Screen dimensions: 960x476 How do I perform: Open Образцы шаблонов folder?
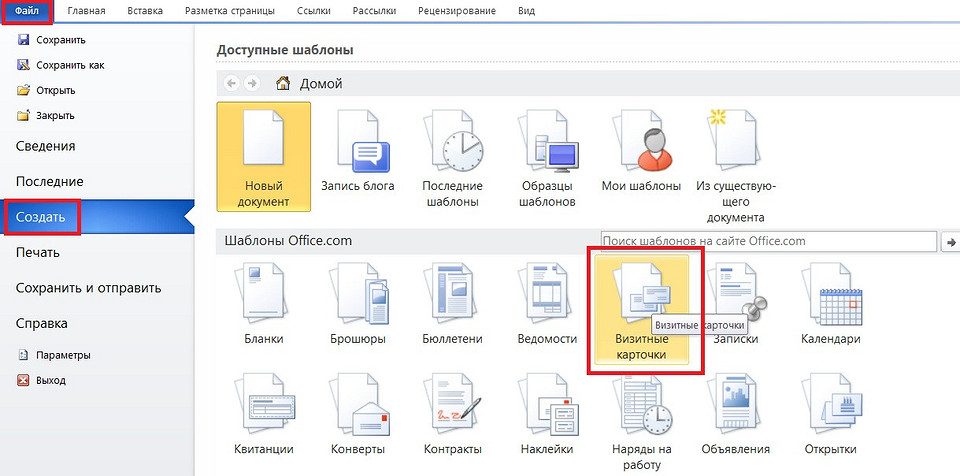click(548, 156)
